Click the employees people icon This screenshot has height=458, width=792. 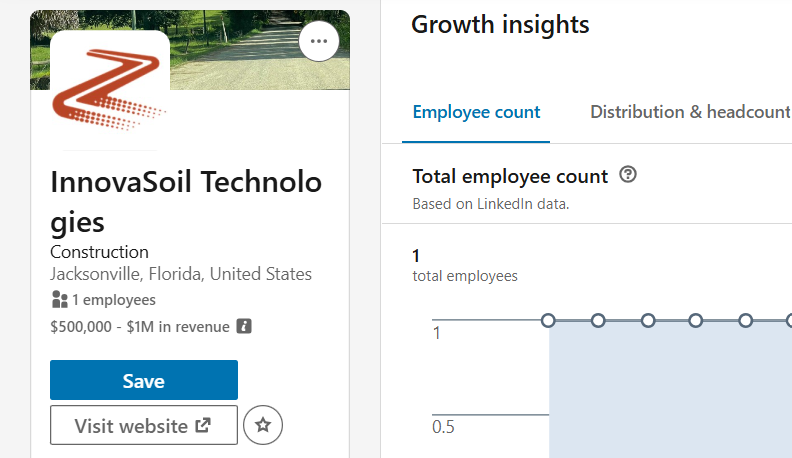click(x=60, y=299)
